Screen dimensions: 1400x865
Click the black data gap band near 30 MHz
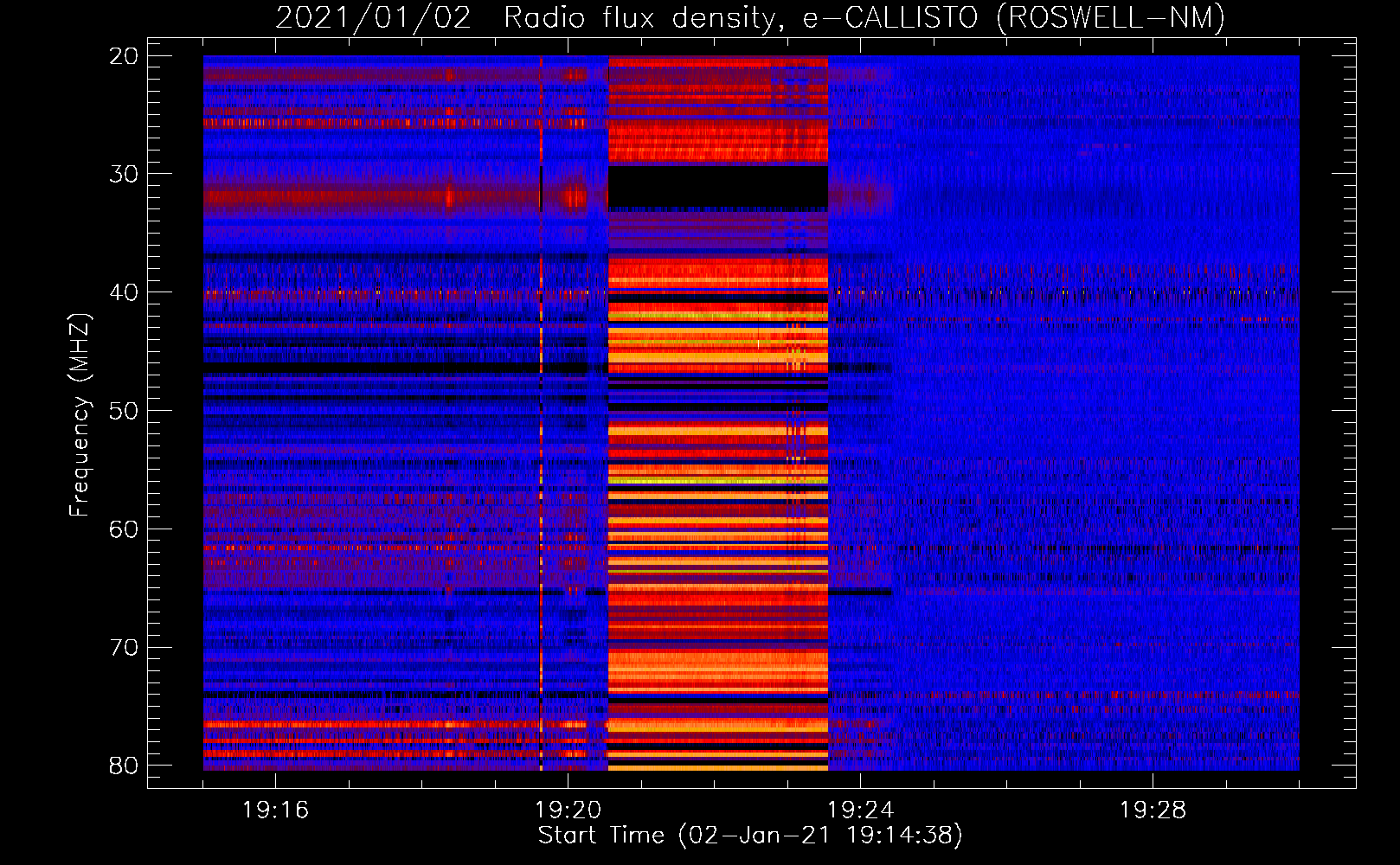click(x=718, y=188)
